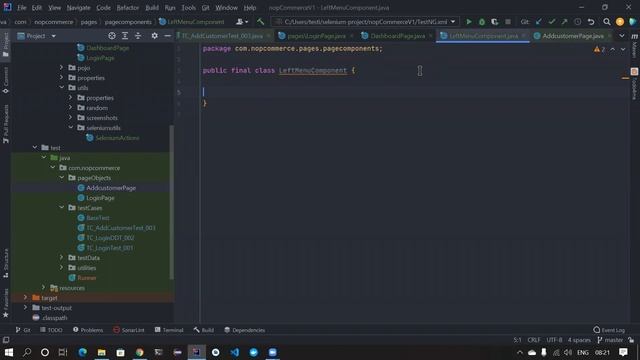
Task: Expand the target folder
Action: (26, 298)
